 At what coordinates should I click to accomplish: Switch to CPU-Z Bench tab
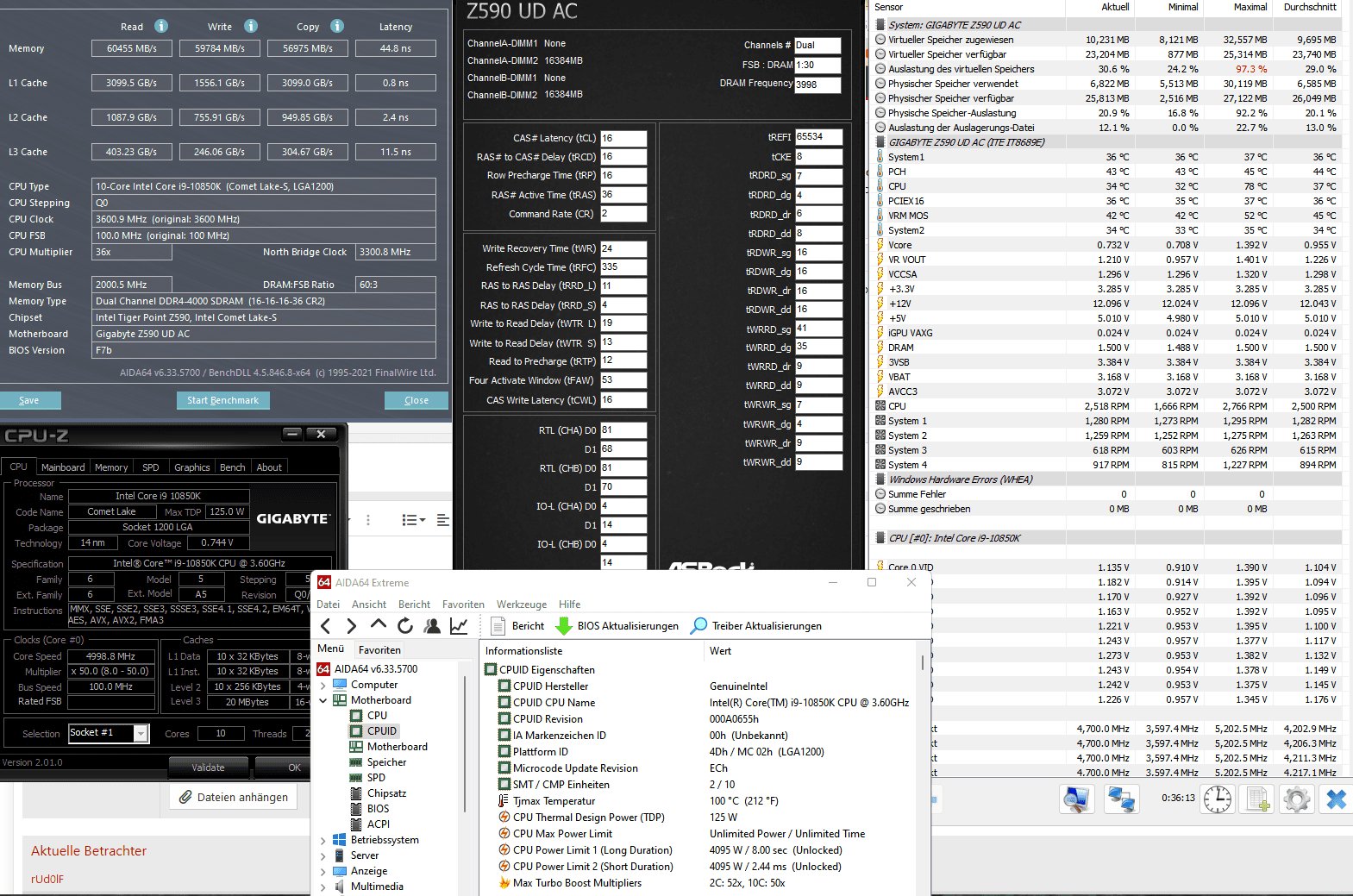point(233,467)
